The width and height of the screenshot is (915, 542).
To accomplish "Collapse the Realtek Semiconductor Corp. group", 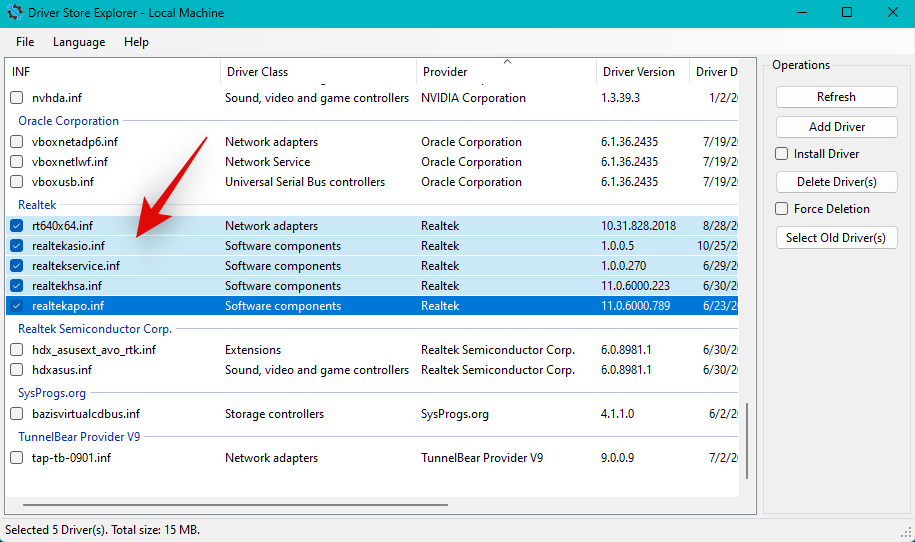I will [x=95, y=329].
